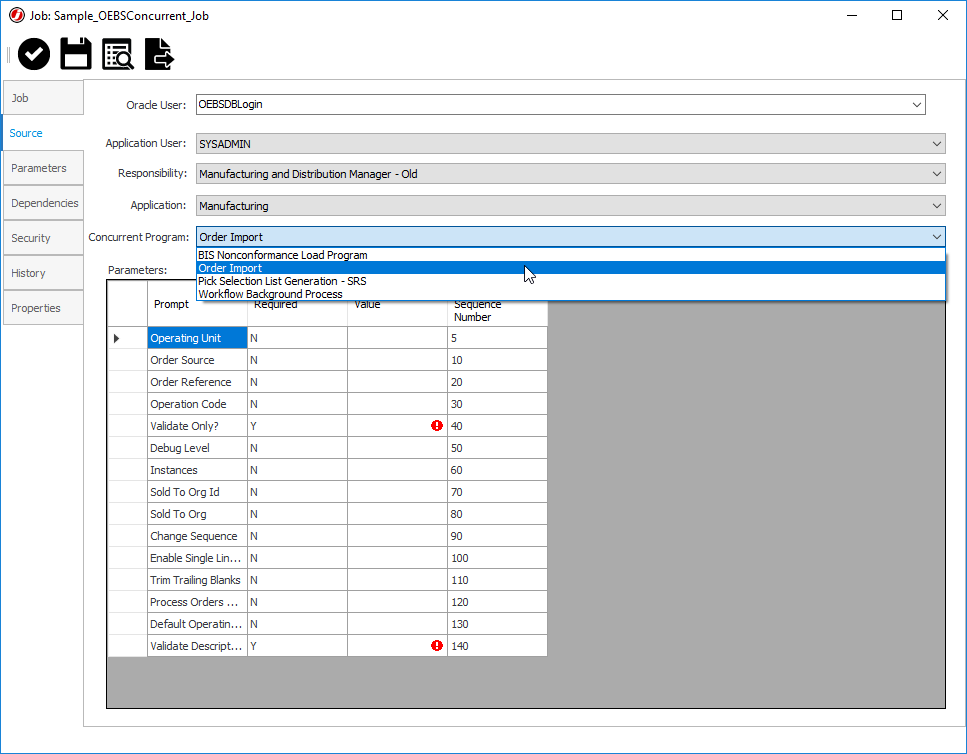Open the Application dropdown arrow

pos(937,206)
